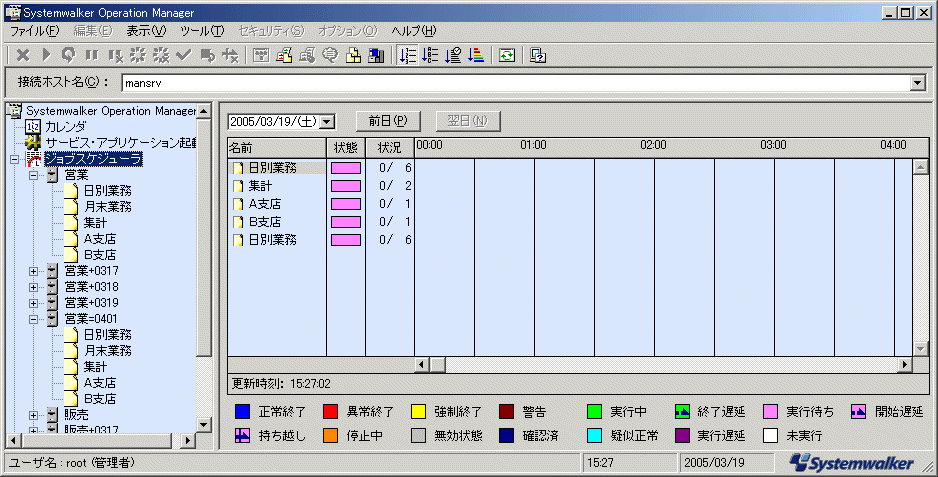Click the 前日(P) previous day button
The width and height of the screenshot is (938, 477).
388,121
